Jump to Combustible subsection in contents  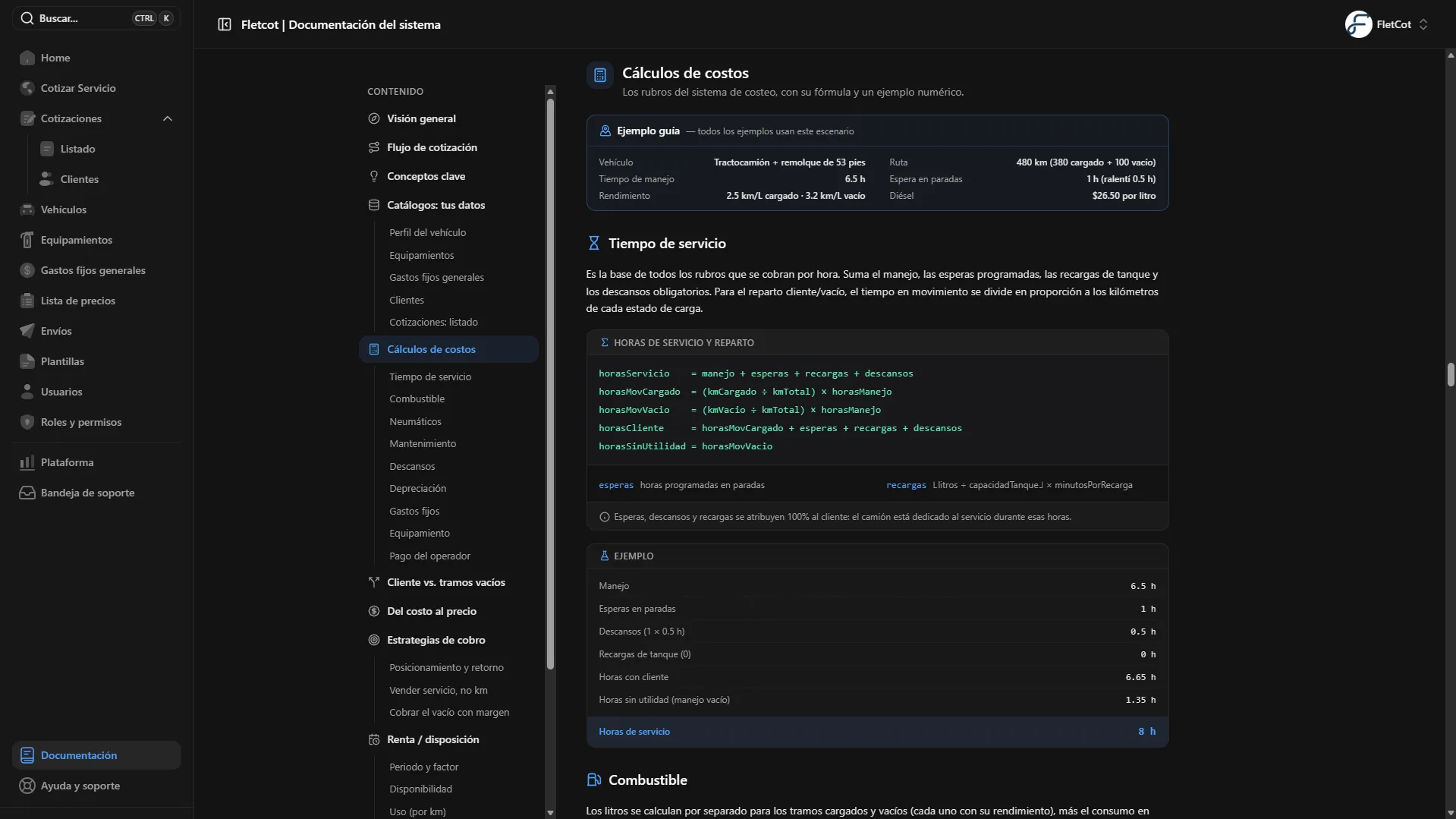[417, 398]
